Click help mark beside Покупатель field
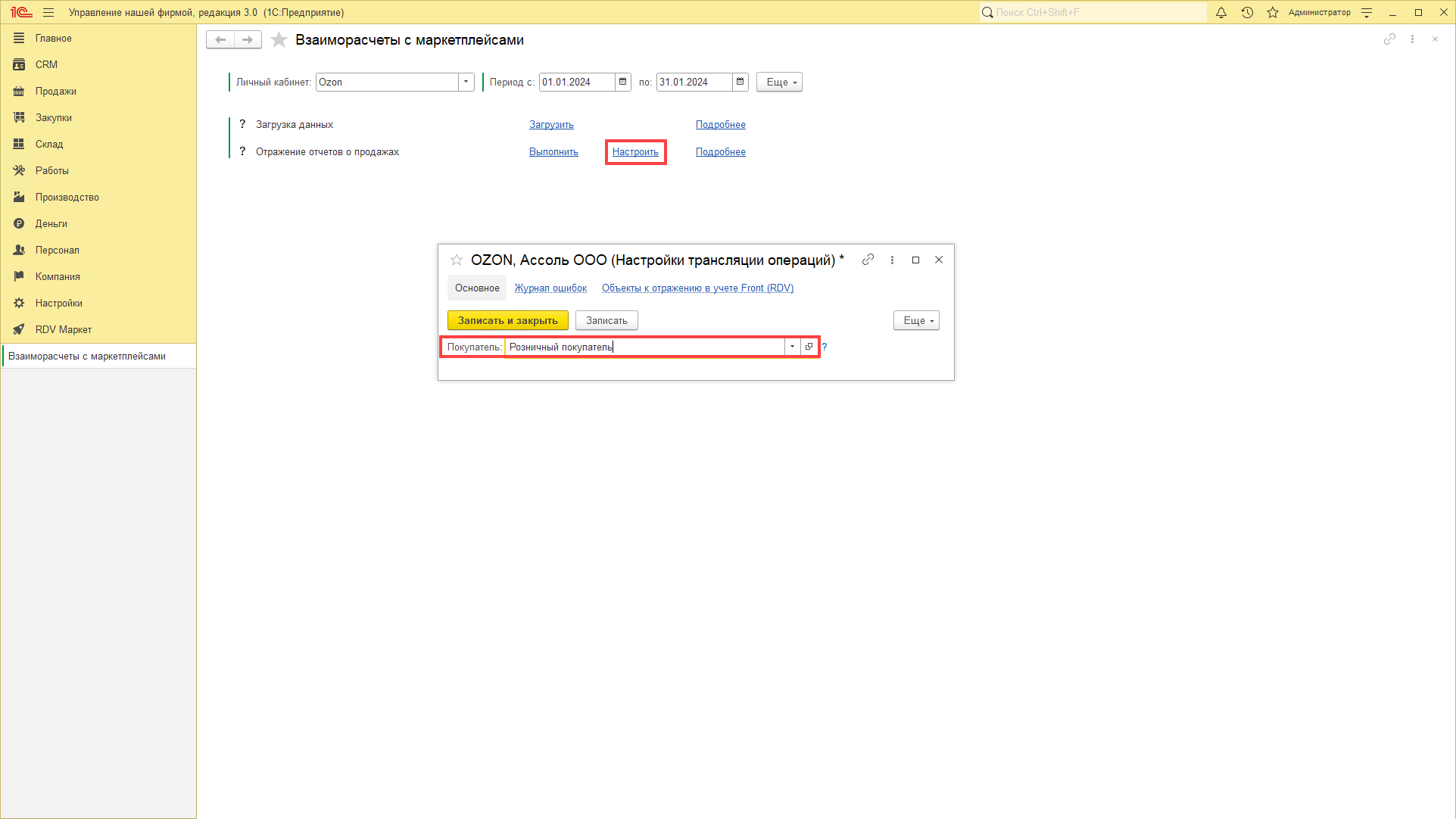 (x=825, y=347)
